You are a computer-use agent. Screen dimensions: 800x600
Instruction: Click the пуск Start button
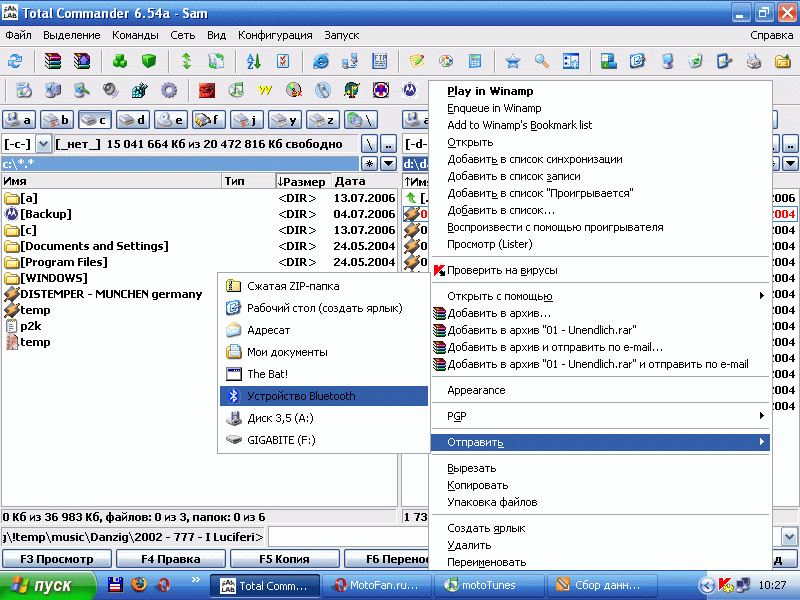click(47, 585)
